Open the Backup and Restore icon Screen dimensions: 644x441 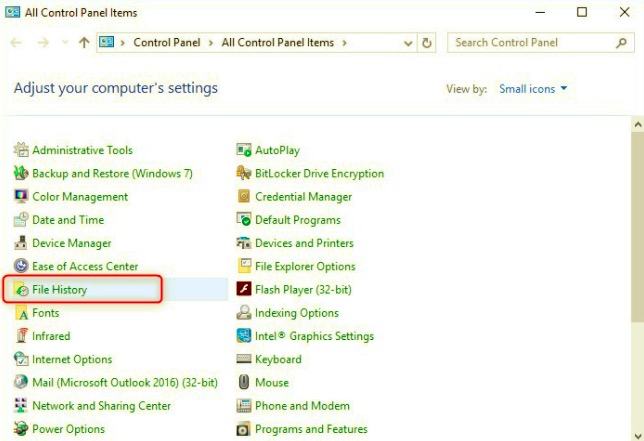(x=21, y=173)
